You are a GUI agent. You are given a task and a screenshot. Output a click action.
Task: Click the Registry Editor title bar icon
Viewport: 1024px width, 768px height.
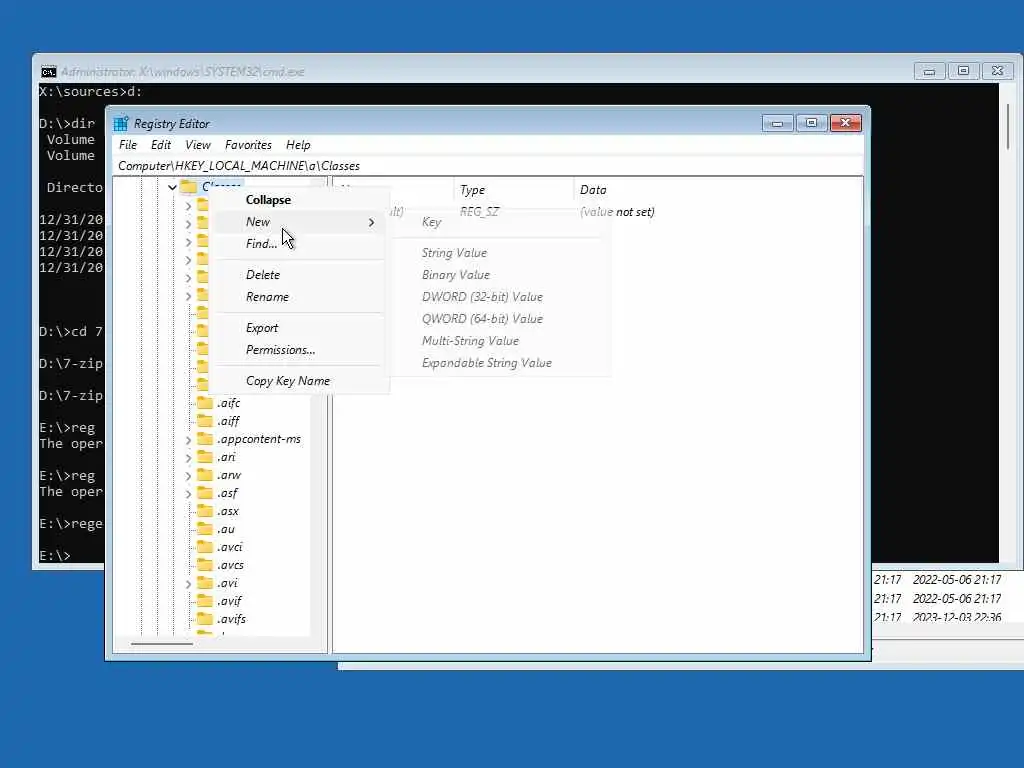point(121,123)
